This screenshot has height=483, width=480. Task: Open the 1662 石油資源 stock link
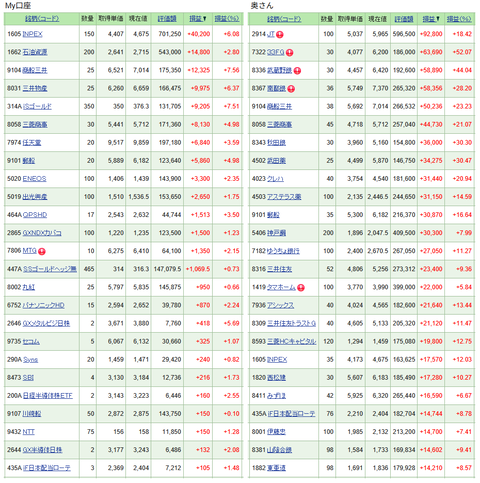(35, 52)
